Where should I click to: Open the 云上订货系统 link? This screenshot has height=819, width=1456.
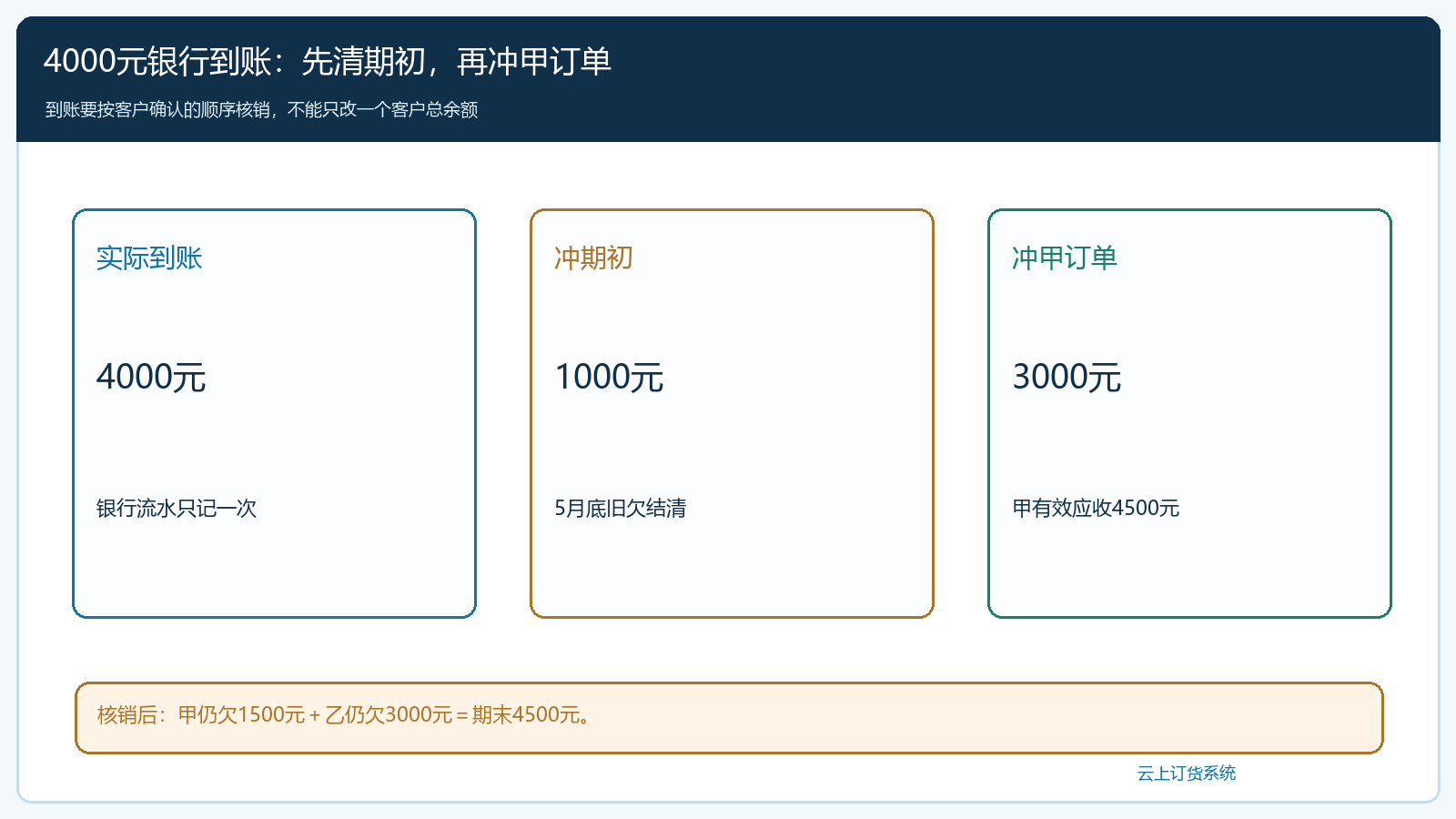tap(1187, 773)
